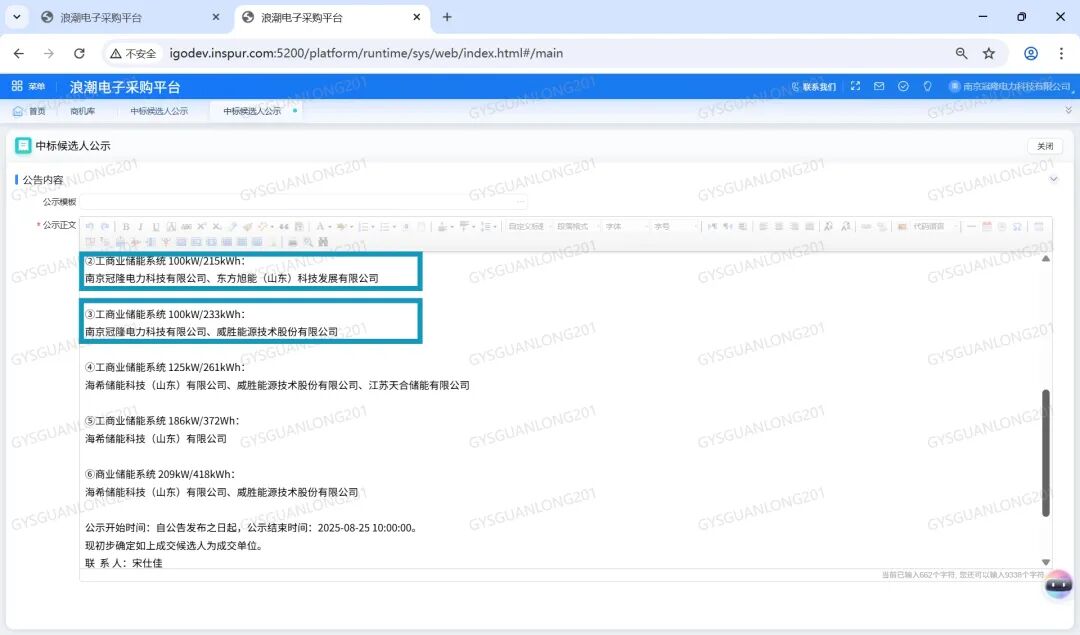Viewport: 1080px width, 635px height.
Task: Click the editor's vertical scrollbar thumb
Action: click(x=1046, y=452)
